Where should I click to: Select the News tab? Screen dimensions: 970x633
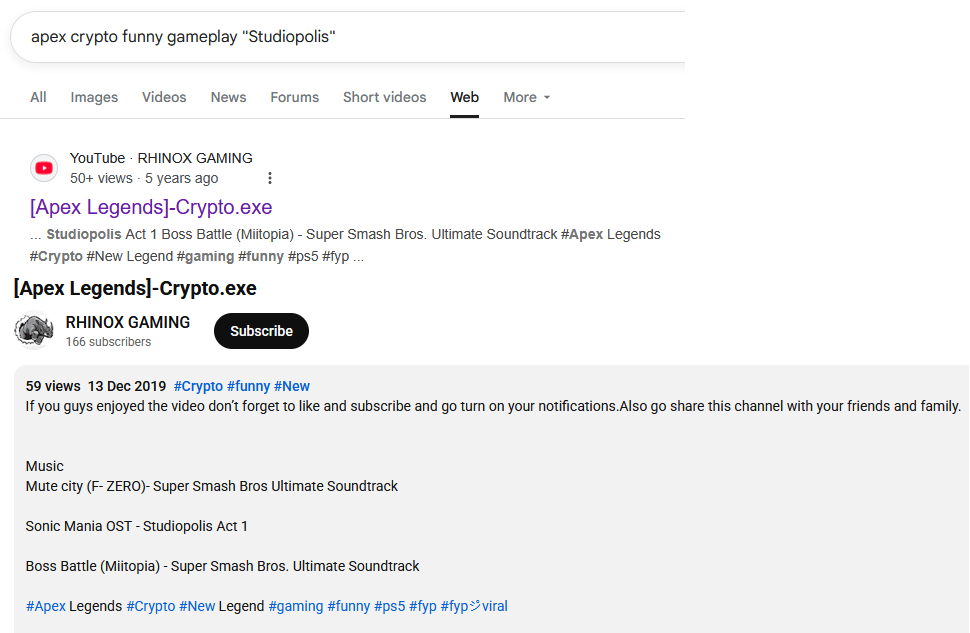tap(228, 97)
